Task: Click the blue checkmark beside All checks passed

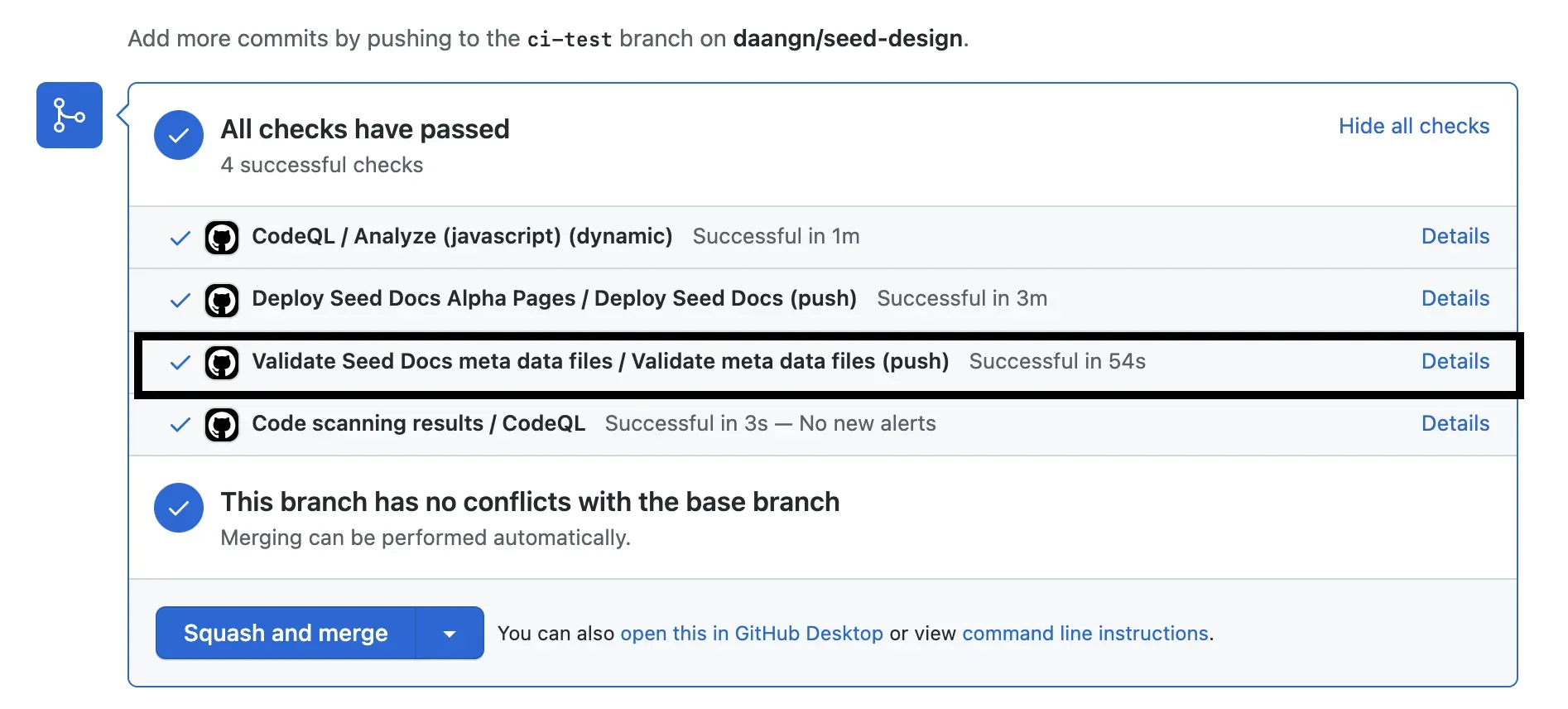Action: pyautogui.click(x=179, y=135)
